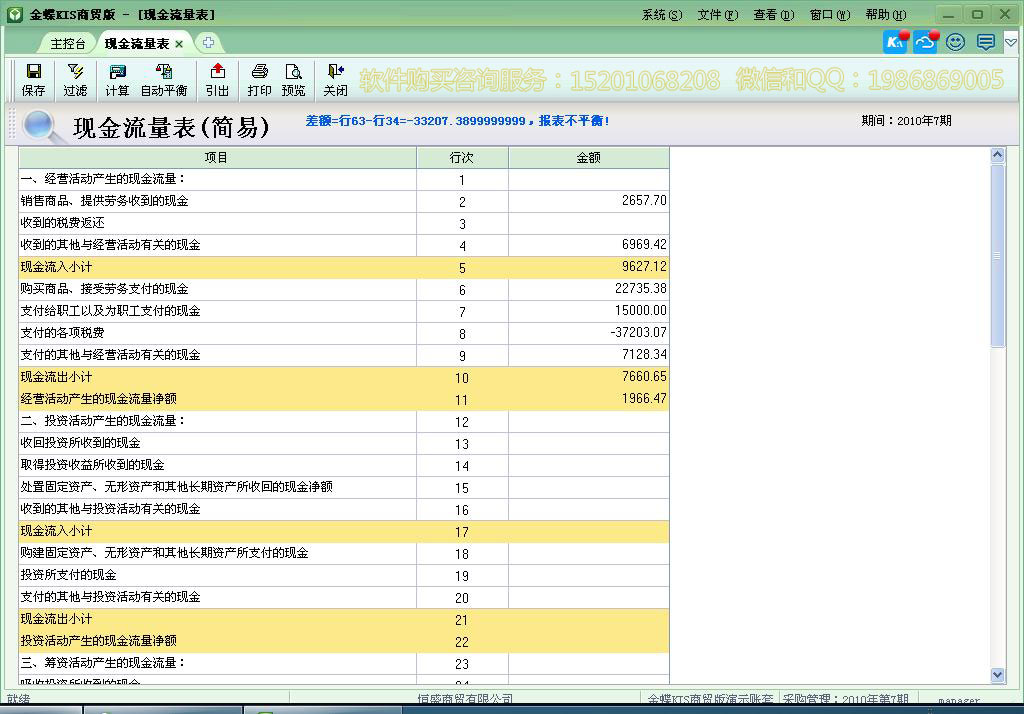Close the 现金流量表 tab
1024x714 pixels.
pos(179,44)
